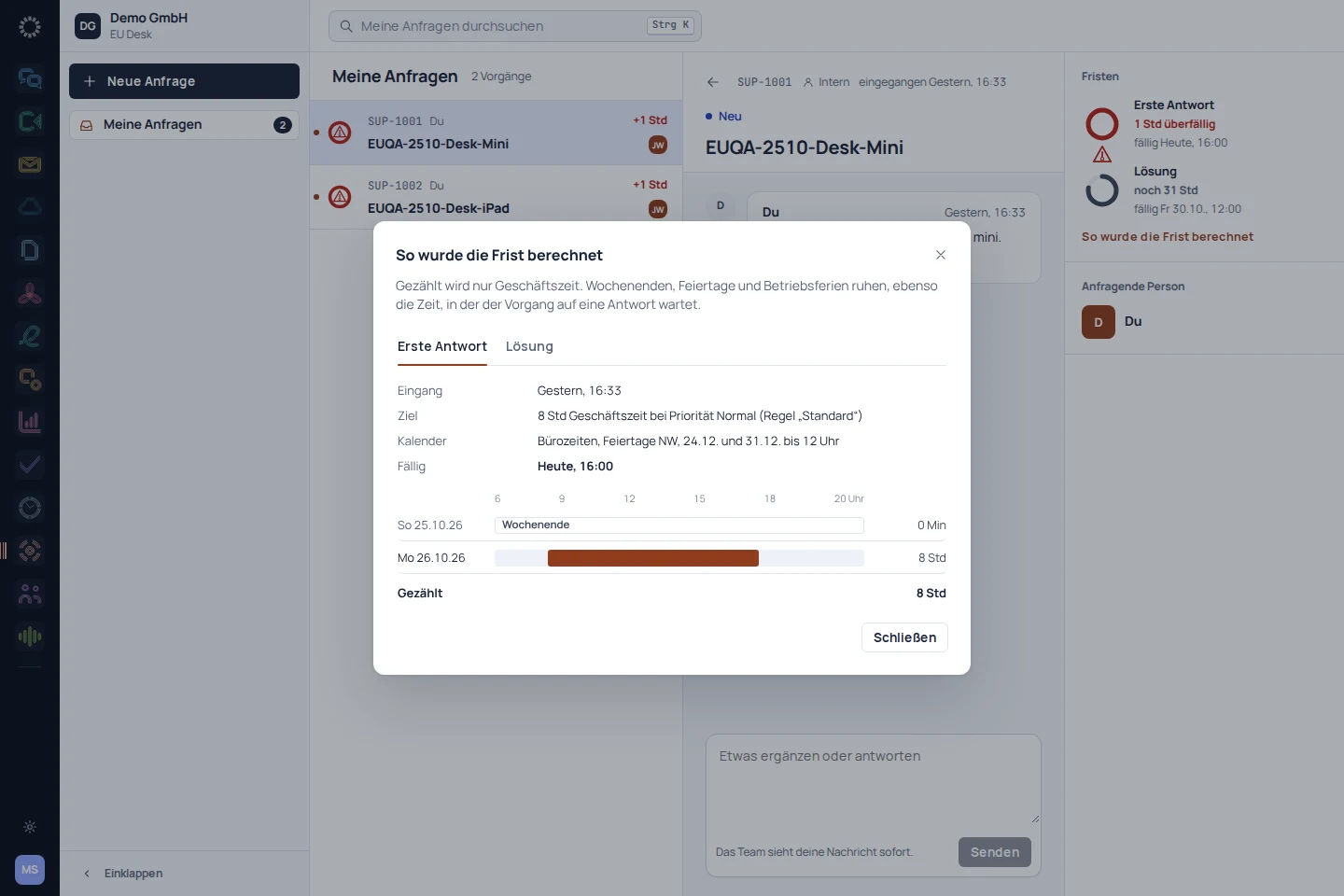Focus the Meine Anfragen durchsuchen search field
The image size is (1344, 896).
[514, 26]
